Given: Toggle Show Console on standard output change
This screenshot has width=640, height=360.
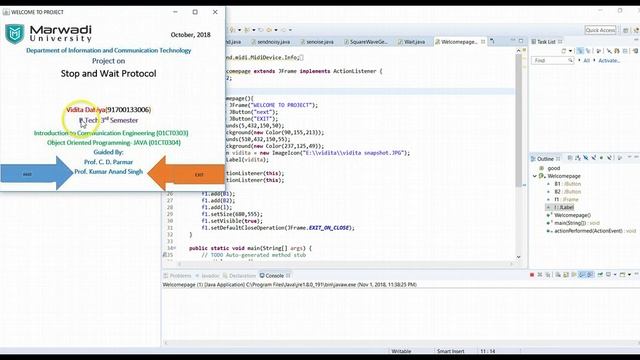Looking at the screenshot, I should coord(581,275).
